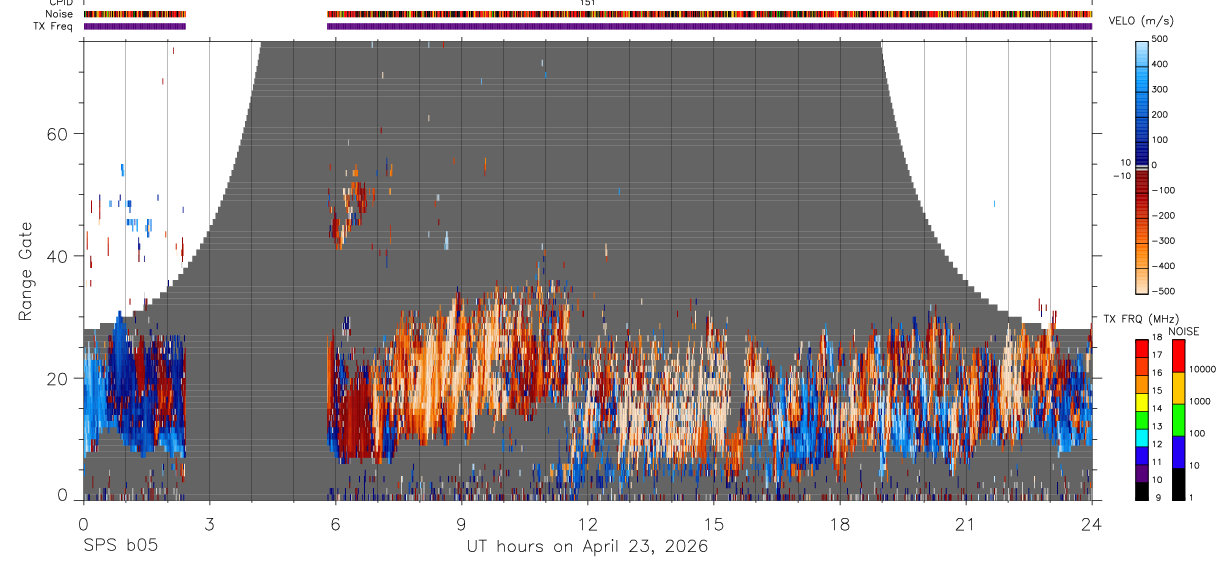
Task: Click the 1 label in NOISE legend
Action: 1190,498
